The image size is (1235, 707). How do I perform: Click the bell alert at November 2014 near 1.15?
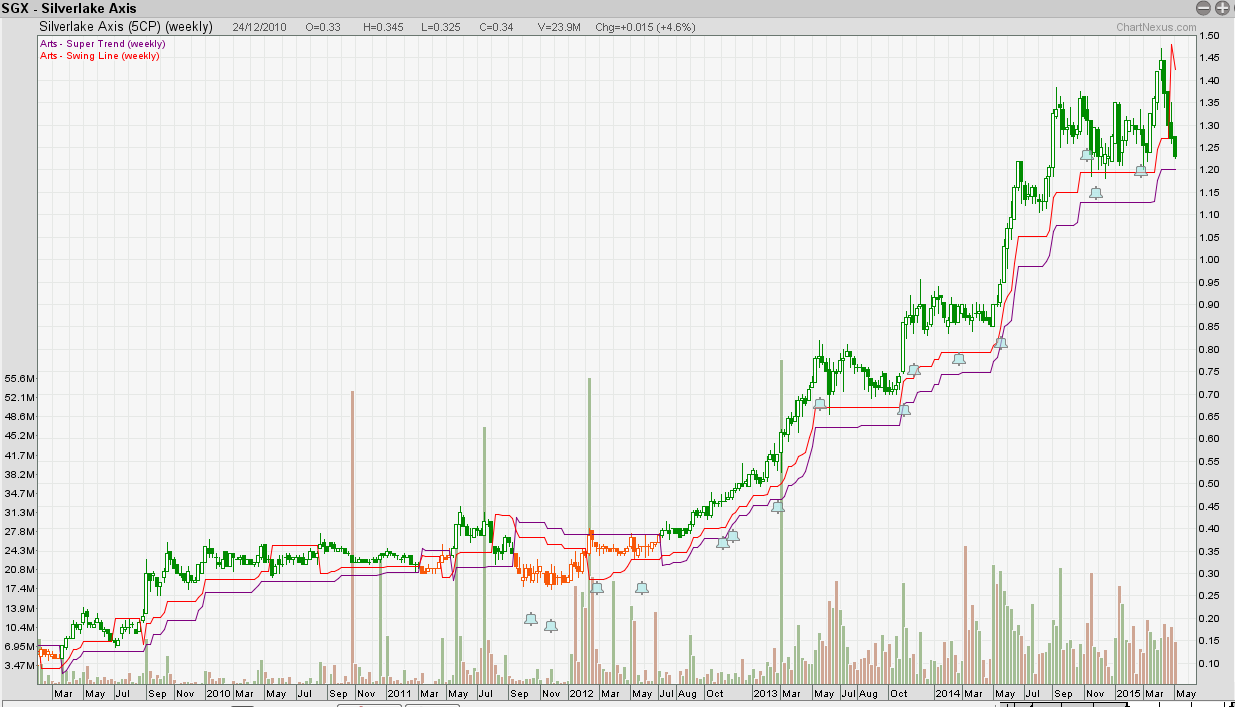pos(1096,193)
